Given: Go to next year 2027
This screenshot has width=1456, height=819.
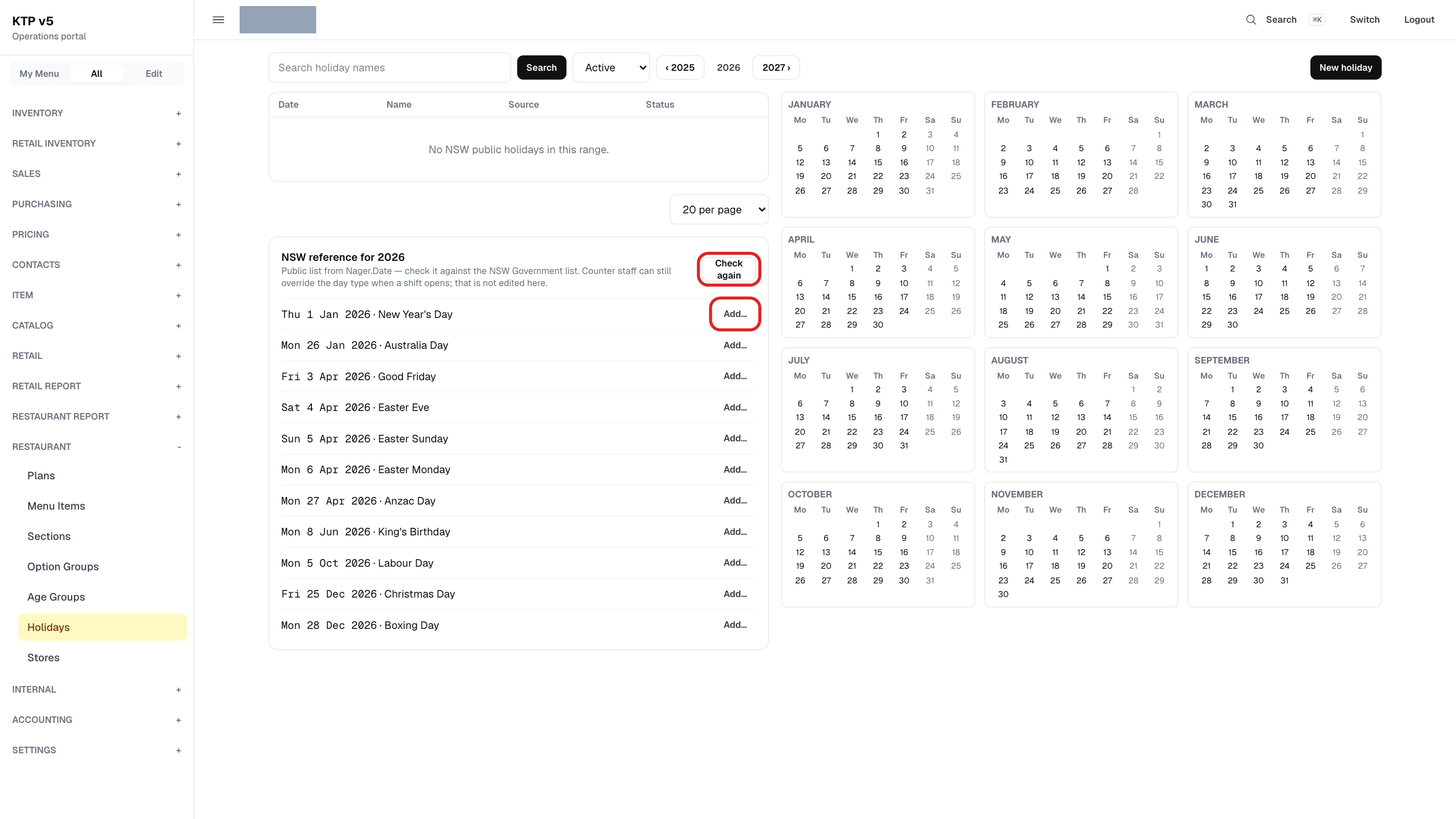Looking at the screenshot, I should [x=776, y=68].
